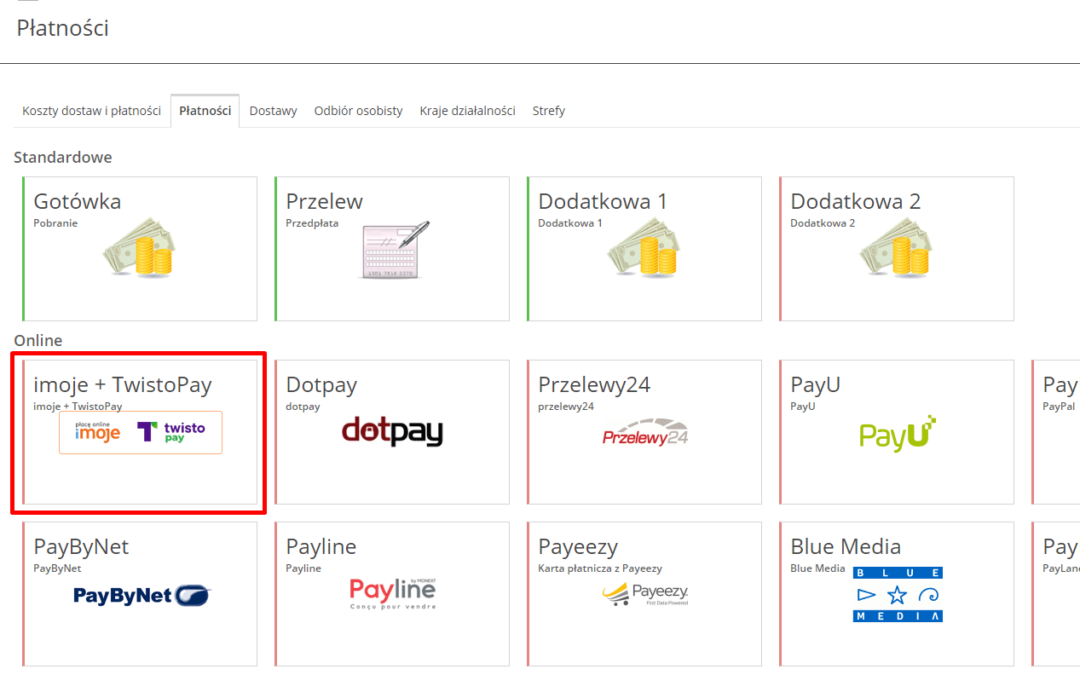The height and width of the screenshot is (675, 1080).
Task: Open the partially visible PayPal tile
Action: tap(1056, 432)
